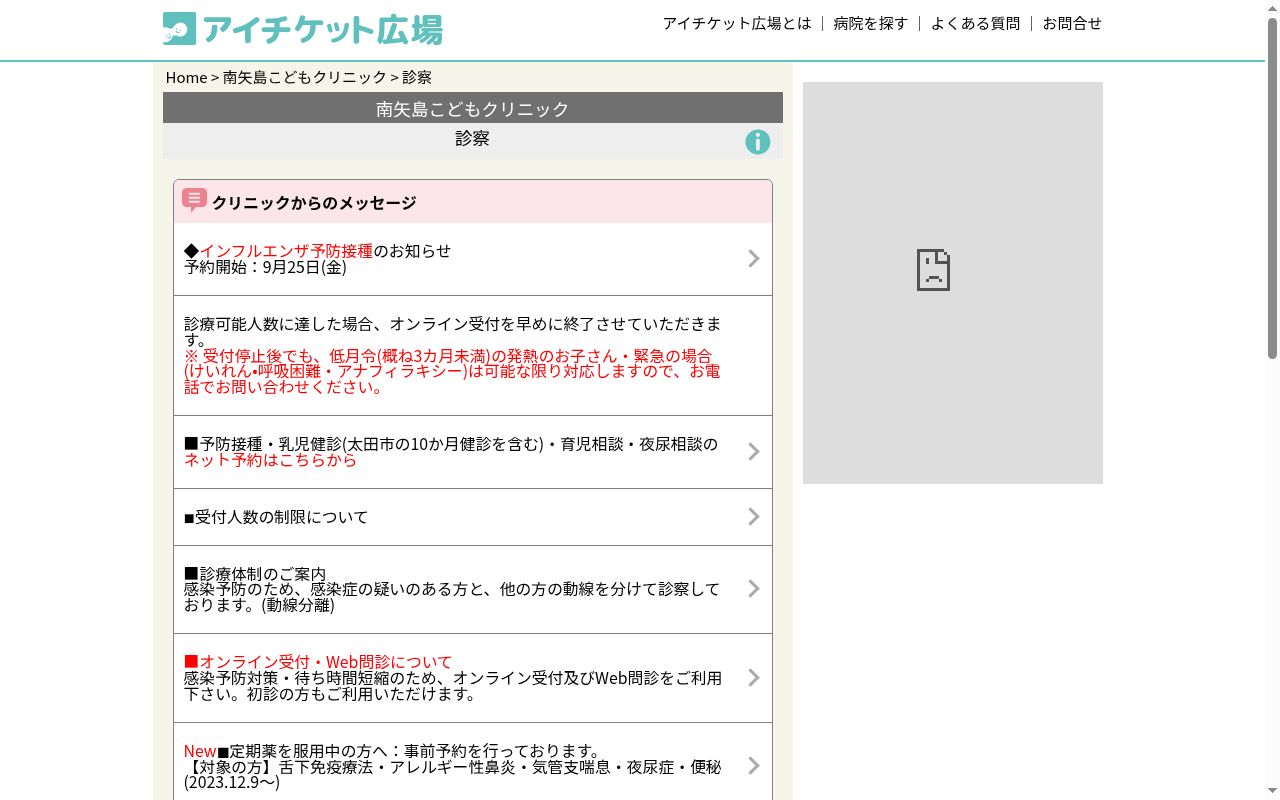This screenshot has height=800, width=1280.
Task: Click the broken image placeholder icon
Action: pos(933,270)
